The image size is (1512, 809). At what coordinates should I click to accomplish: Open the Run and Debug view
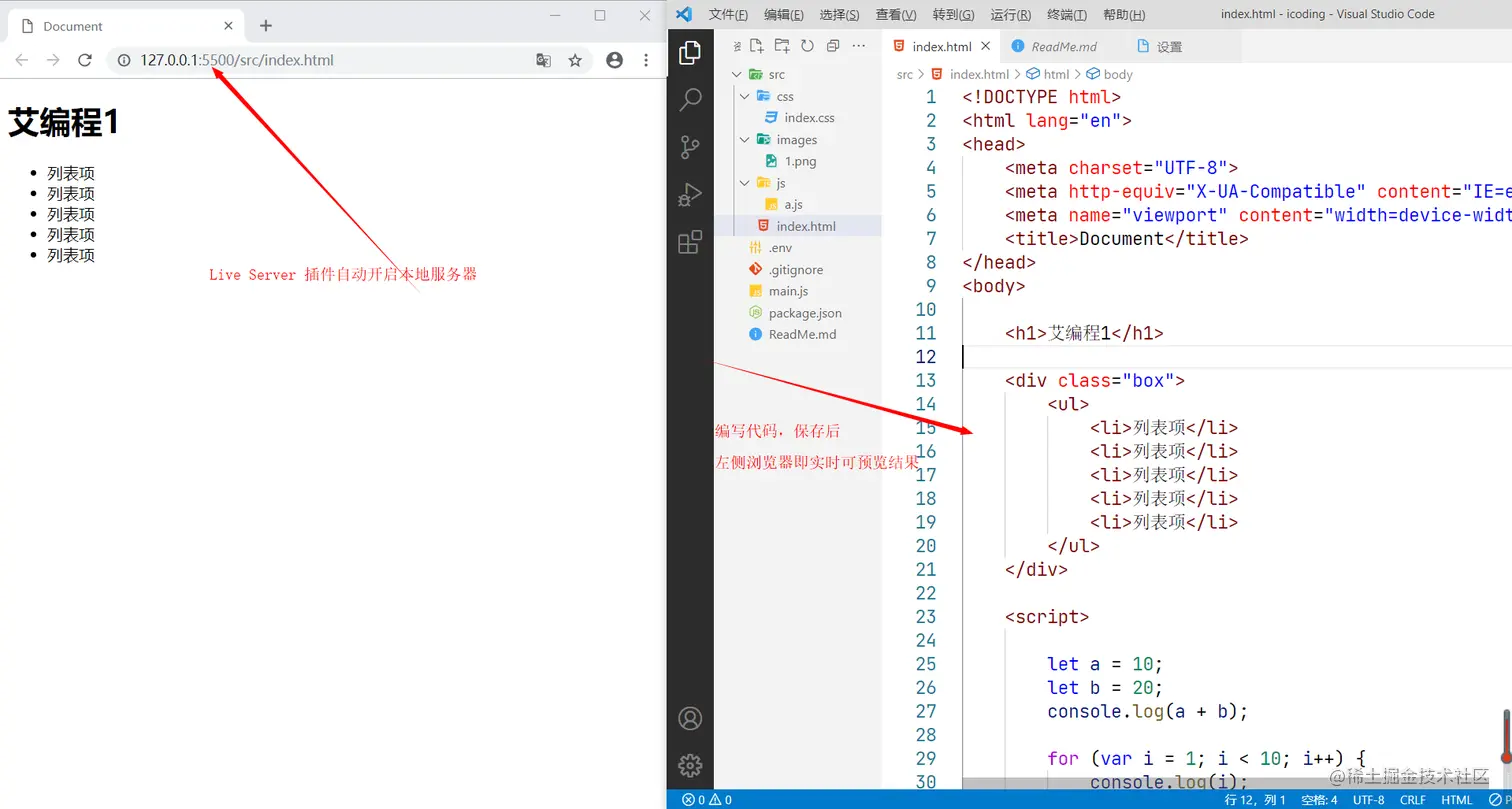click(x=690, y=194)
